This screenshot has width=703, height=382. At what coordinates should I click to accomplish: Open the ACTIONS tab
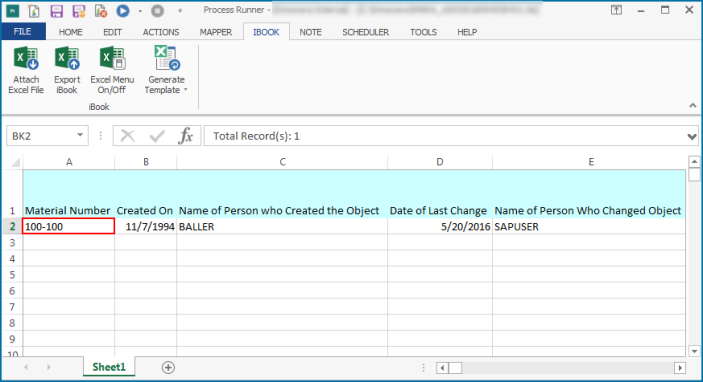pyautogui.click(x=161, y=32)
